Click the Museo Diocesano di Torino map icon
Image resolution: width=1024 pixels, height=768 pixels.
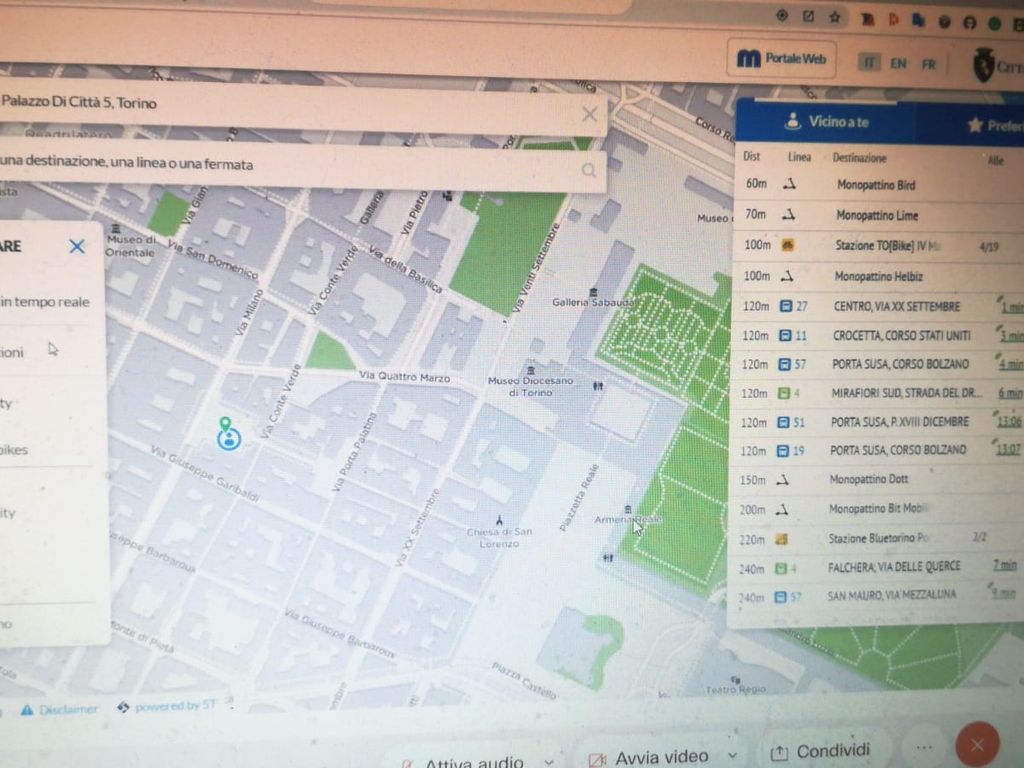click(x=531, y=370)
